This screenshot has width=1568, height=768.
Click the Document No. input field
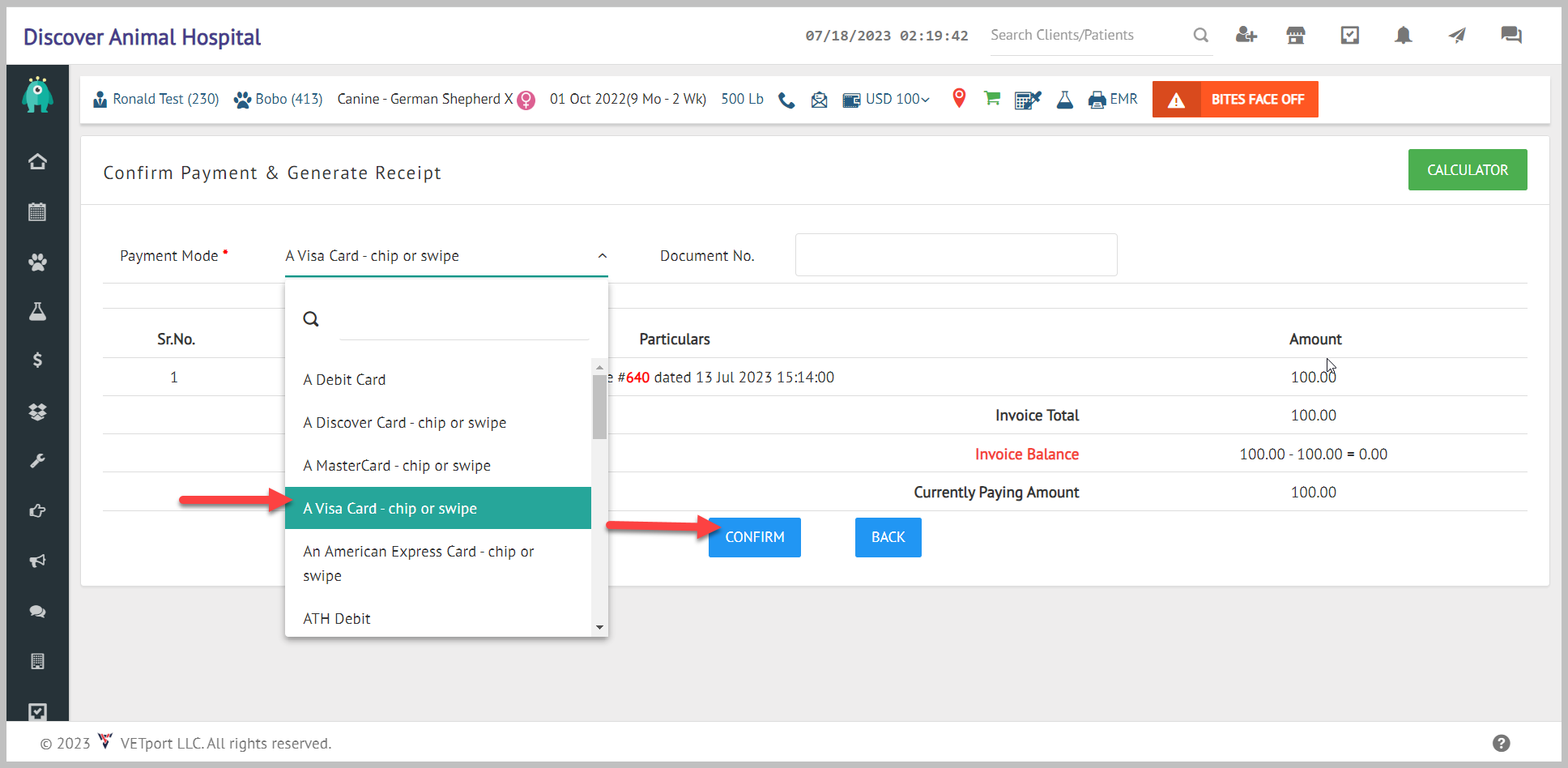point(956,255)
